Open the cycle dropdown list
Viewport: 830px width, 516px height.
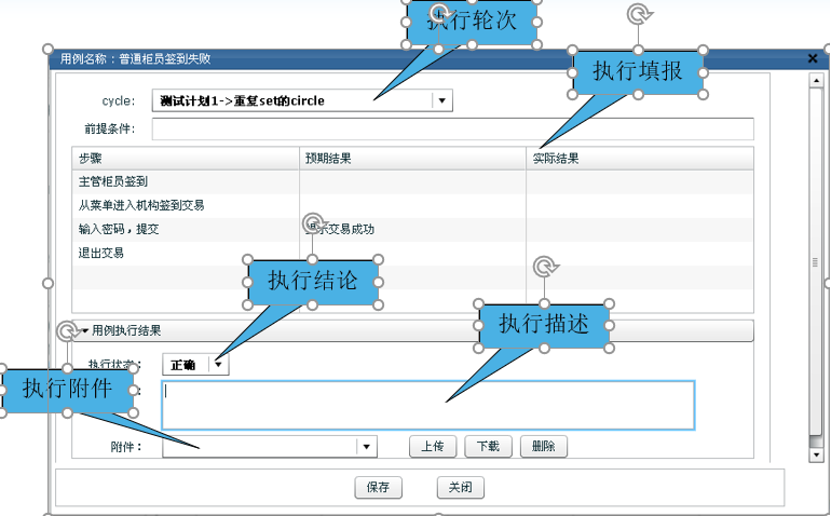pos(442,100)
